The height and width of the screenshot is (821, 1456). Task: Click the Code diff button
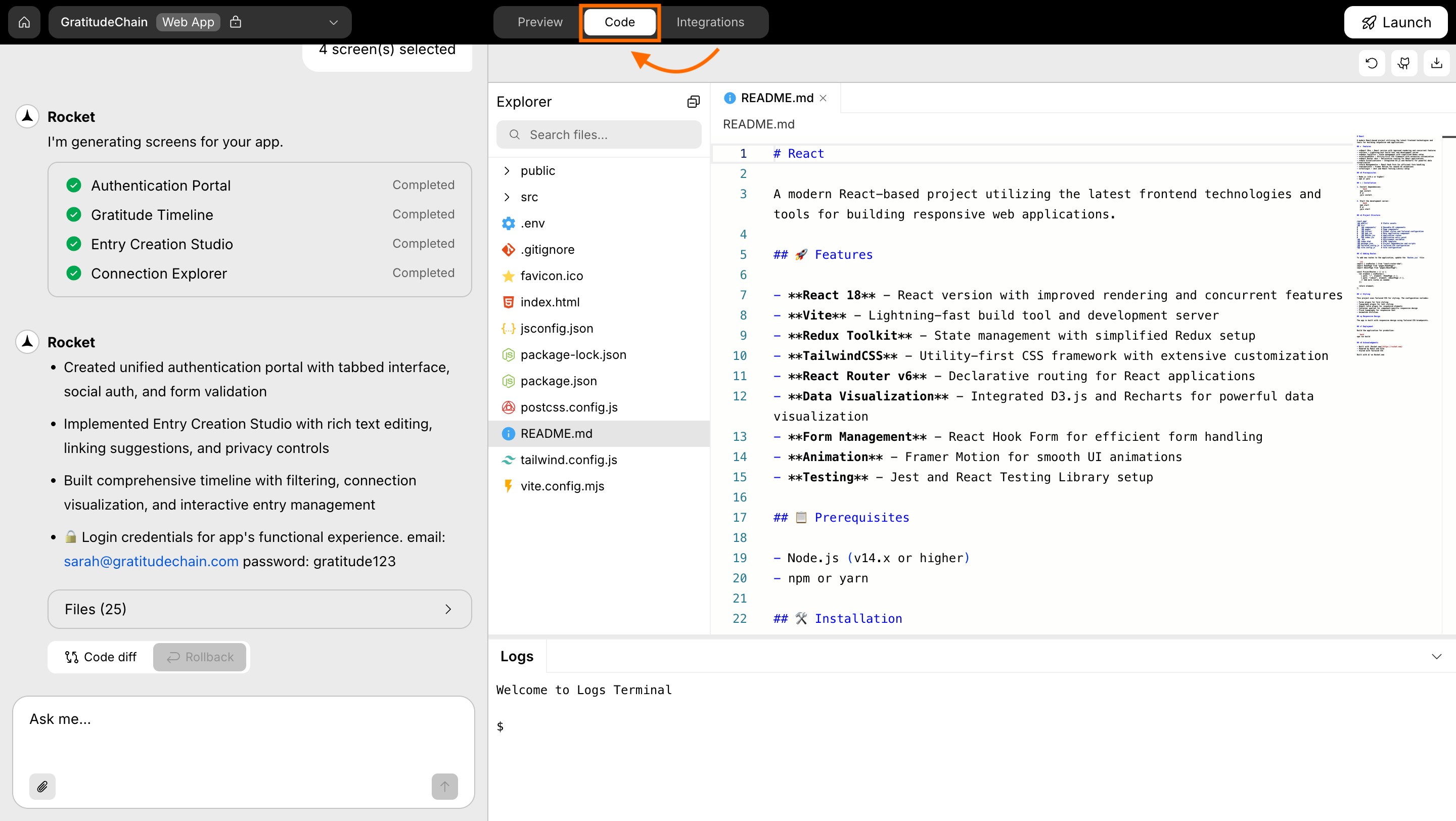[x=100, y=657]
